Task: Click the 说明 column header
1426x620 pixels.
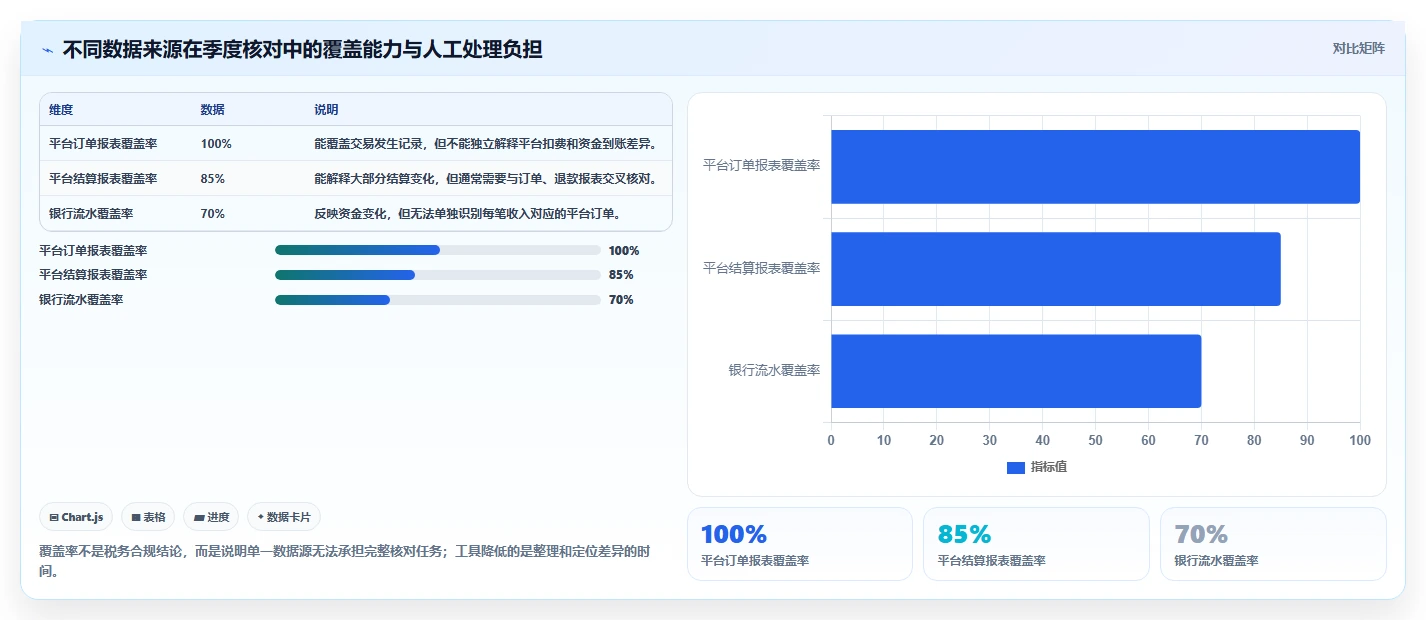Action: click(326, 109)
